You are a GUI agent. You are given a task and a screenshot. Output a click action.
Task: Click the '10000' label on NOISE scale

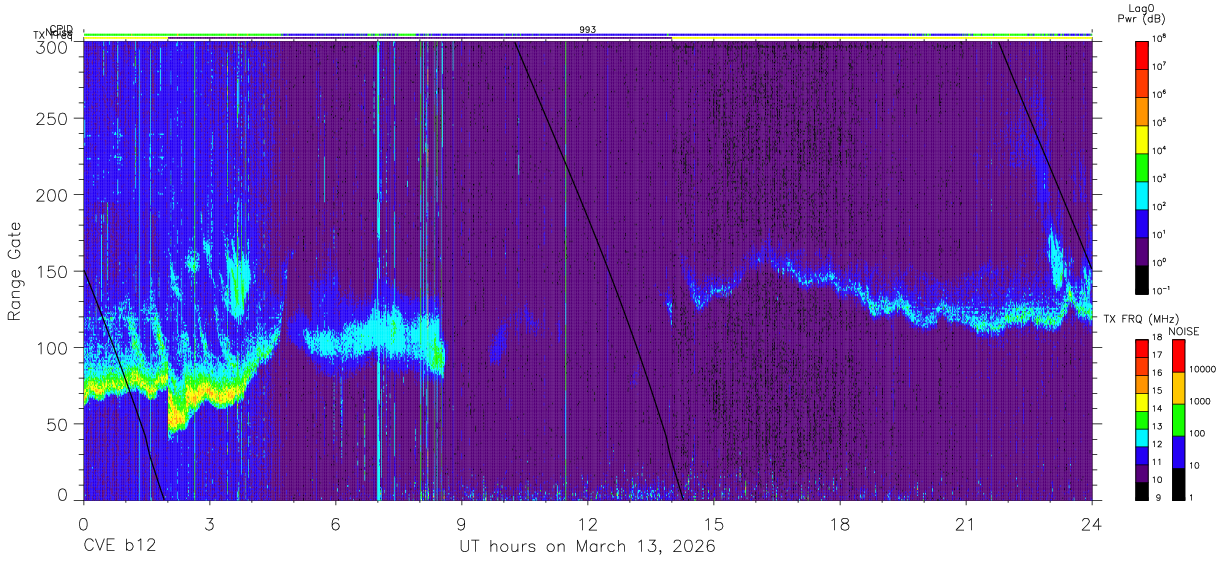[x=1203, y=370]
